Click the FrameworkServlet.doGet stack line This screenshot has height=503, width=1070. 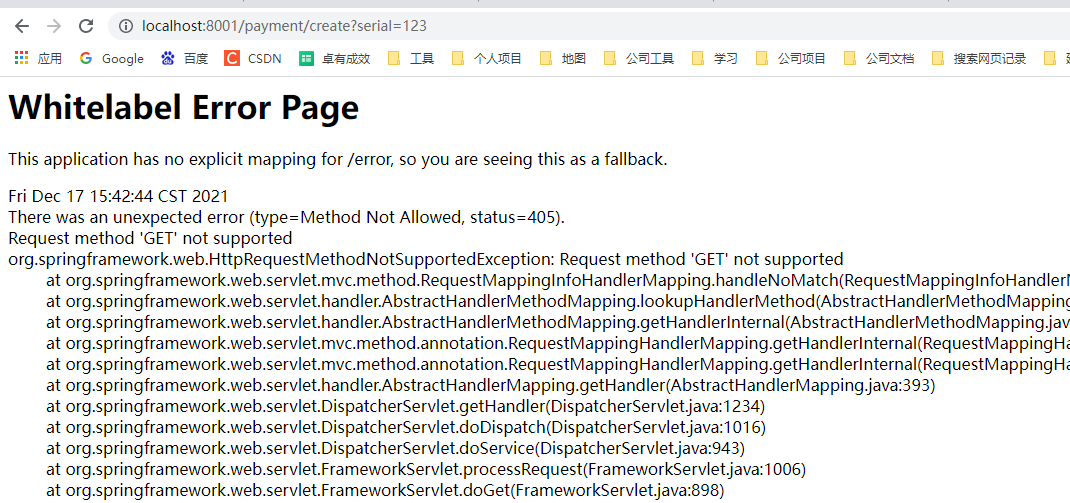386,491
